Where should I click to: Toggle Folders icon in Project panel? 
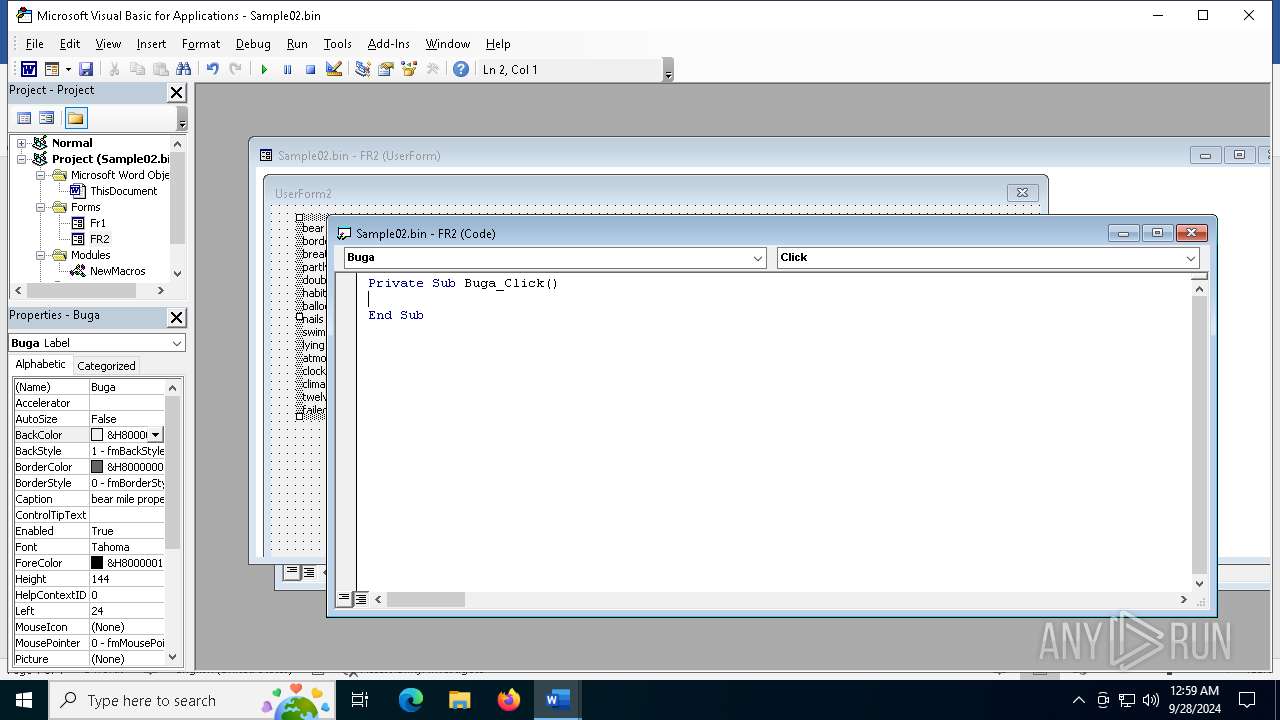[76, 118]
